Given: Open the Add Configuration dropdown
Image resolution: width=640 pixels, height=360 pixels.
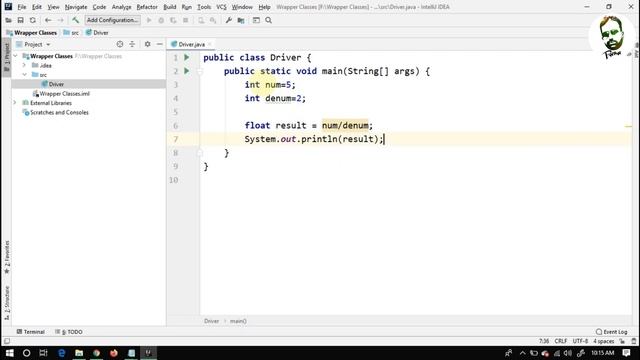Looking at the screenshot, I should 112,20.
